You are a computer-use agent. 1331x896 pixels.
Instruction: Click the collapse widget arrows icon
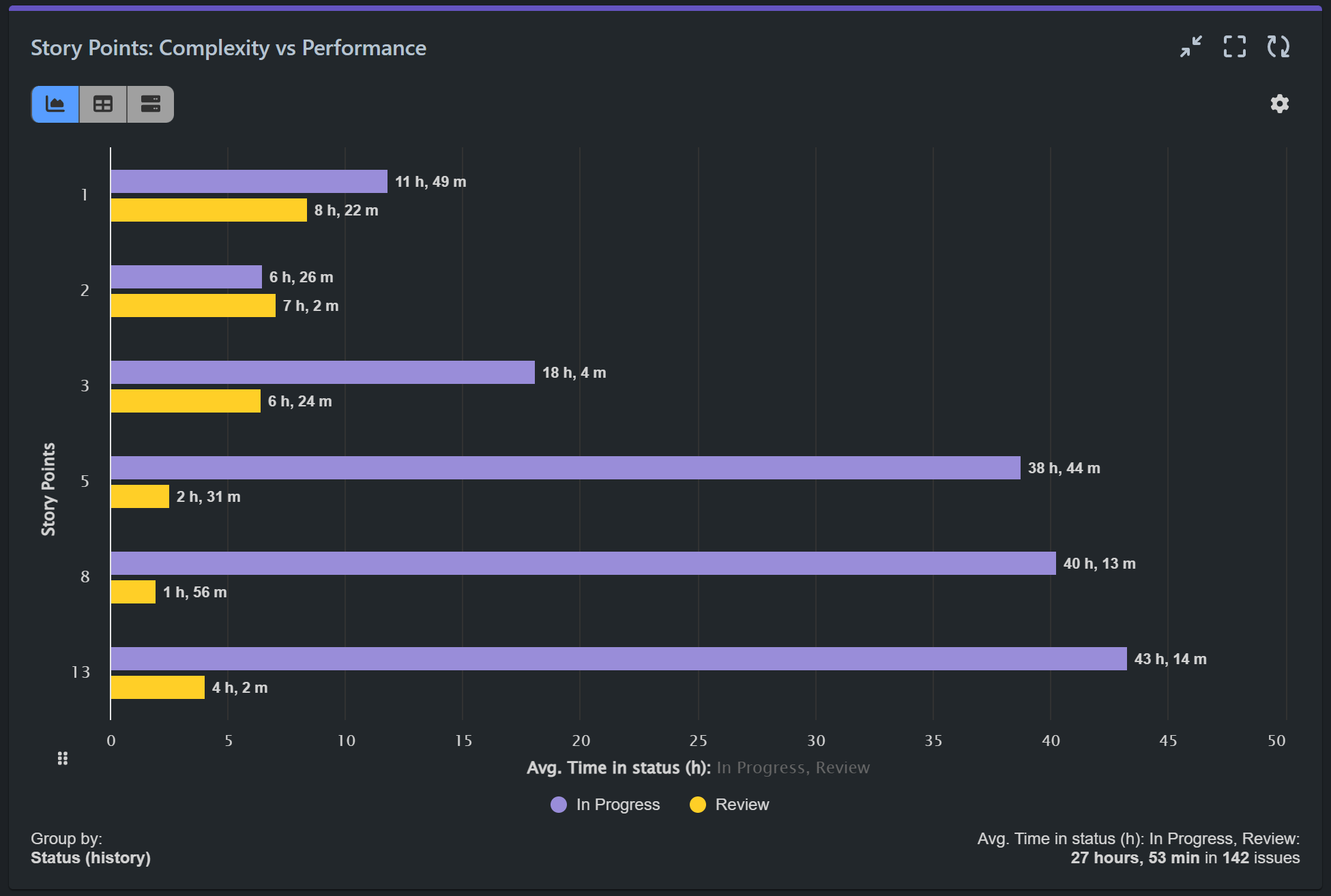pyautogui.click(x=1191, y=47)
